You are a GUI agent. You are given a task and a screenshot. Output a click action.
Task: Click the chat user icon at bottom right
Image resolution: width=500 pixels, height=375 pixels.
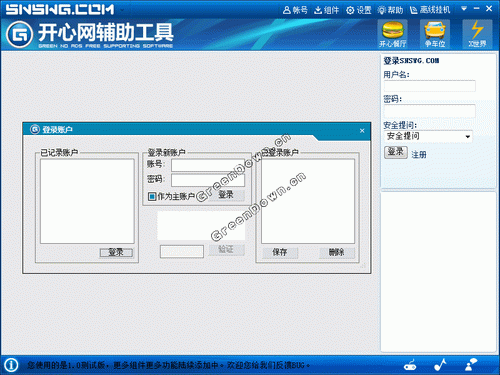click(471, 365)
